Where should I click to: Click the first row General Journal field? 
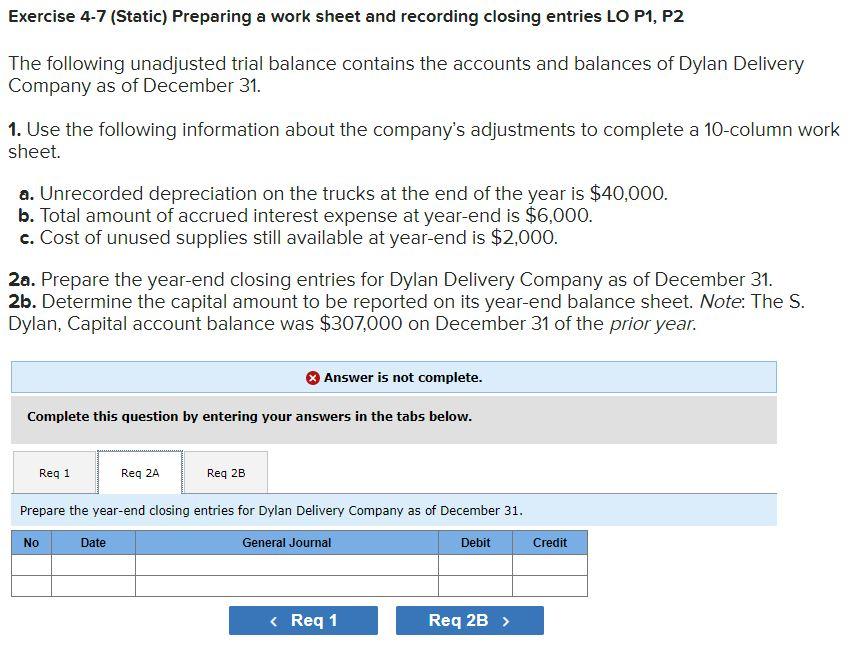click(x=285, y=563)
